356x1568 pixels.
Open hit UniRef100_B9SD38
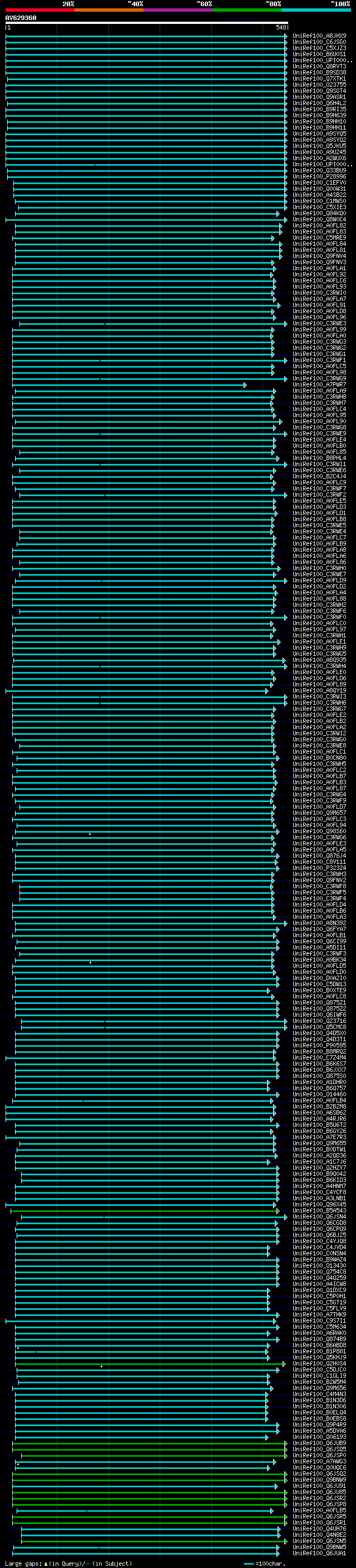point(319,72)
